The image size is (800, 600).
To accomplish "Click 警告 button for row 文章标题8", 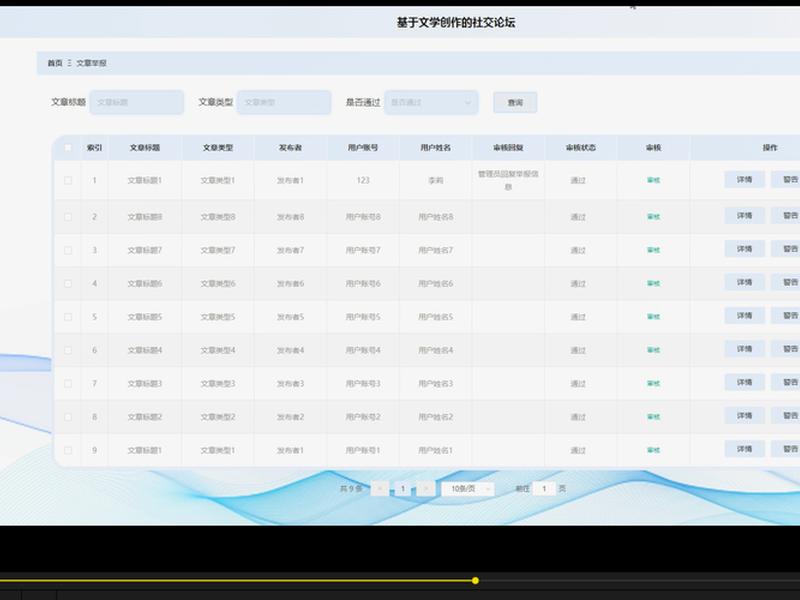I will point(786,216).
